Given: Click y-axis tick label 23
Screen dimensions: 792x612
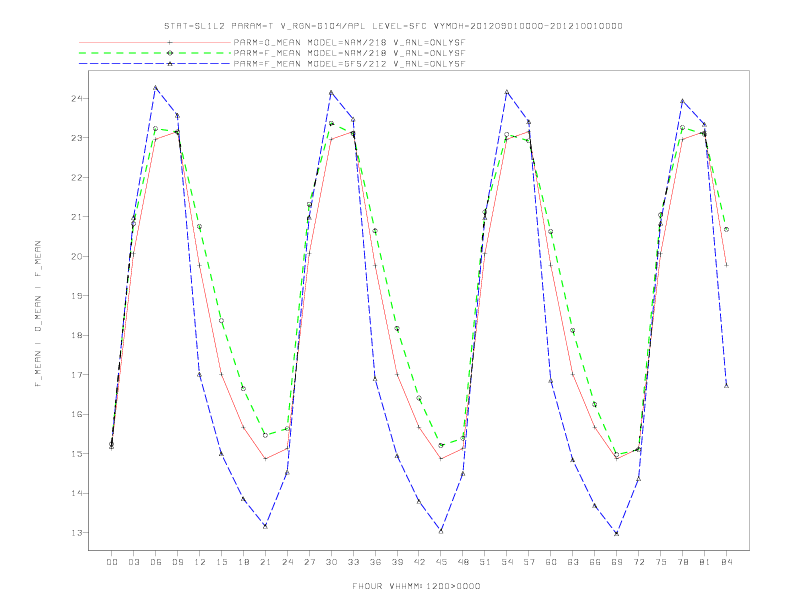Looking at the screenshot, I should pos(77,138).
